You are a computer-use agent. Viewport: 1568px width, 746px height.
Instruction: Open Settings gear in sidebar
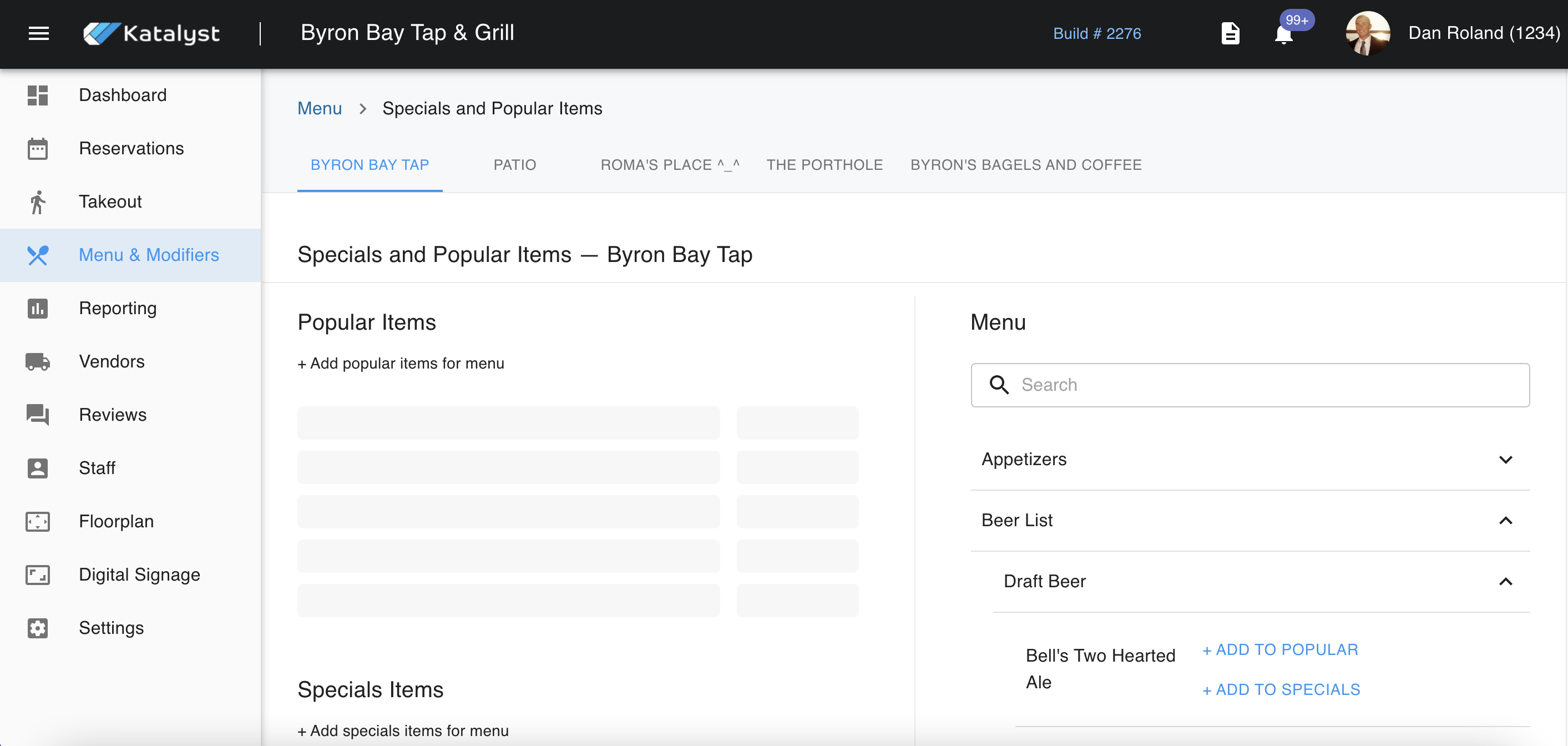pos(37,628)
